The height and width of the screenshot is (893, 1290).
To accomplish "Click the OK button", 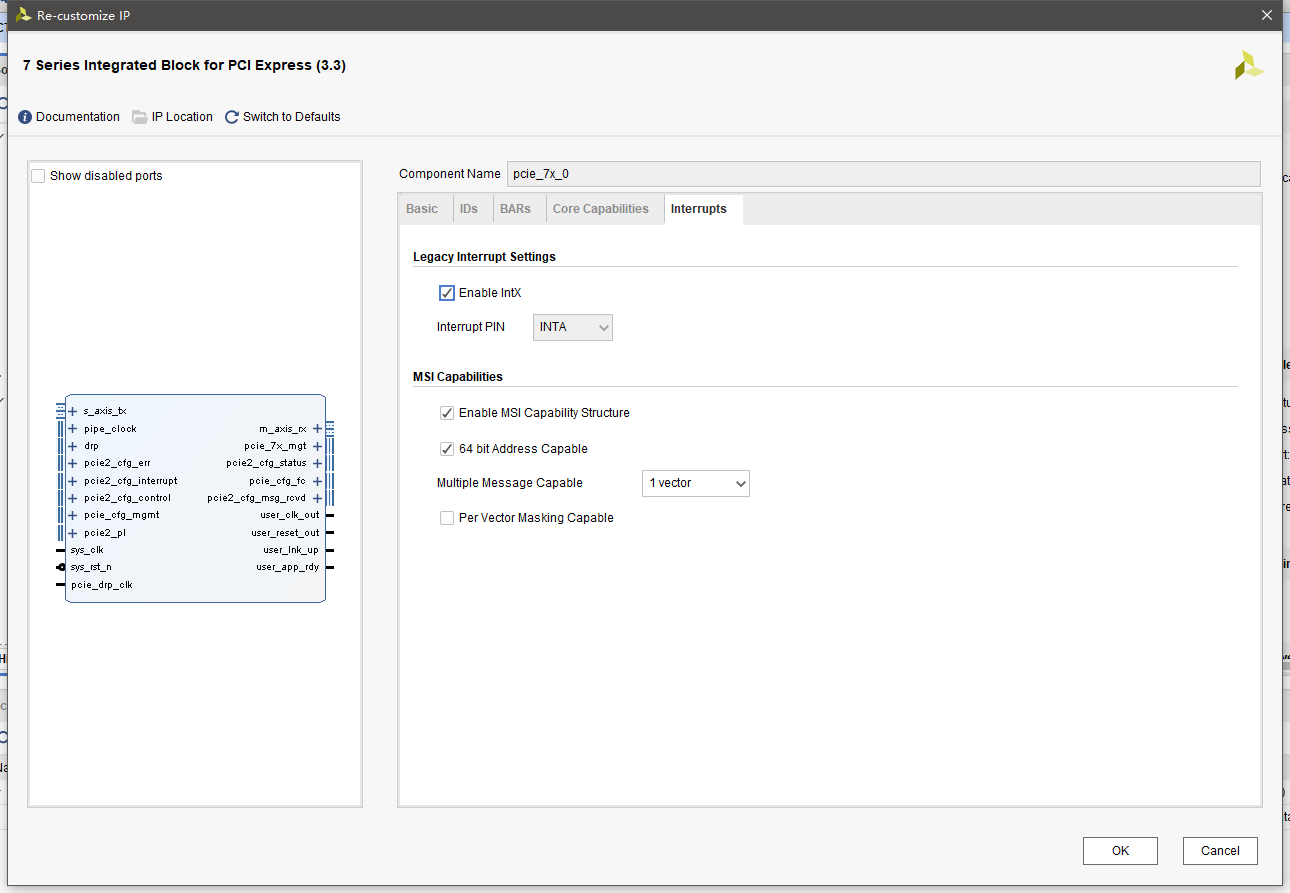I will point(1120,851).
